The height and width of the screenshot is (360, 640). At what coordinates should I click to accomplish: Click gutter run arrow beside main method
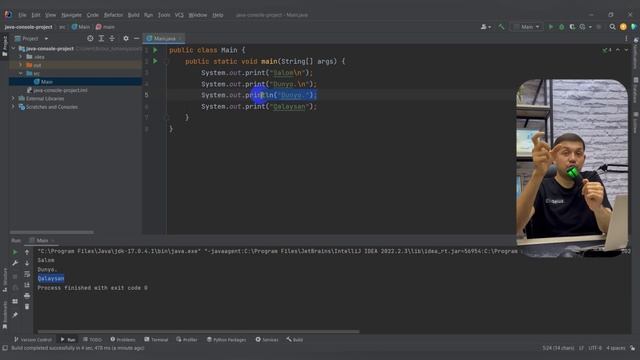[155, 61]
